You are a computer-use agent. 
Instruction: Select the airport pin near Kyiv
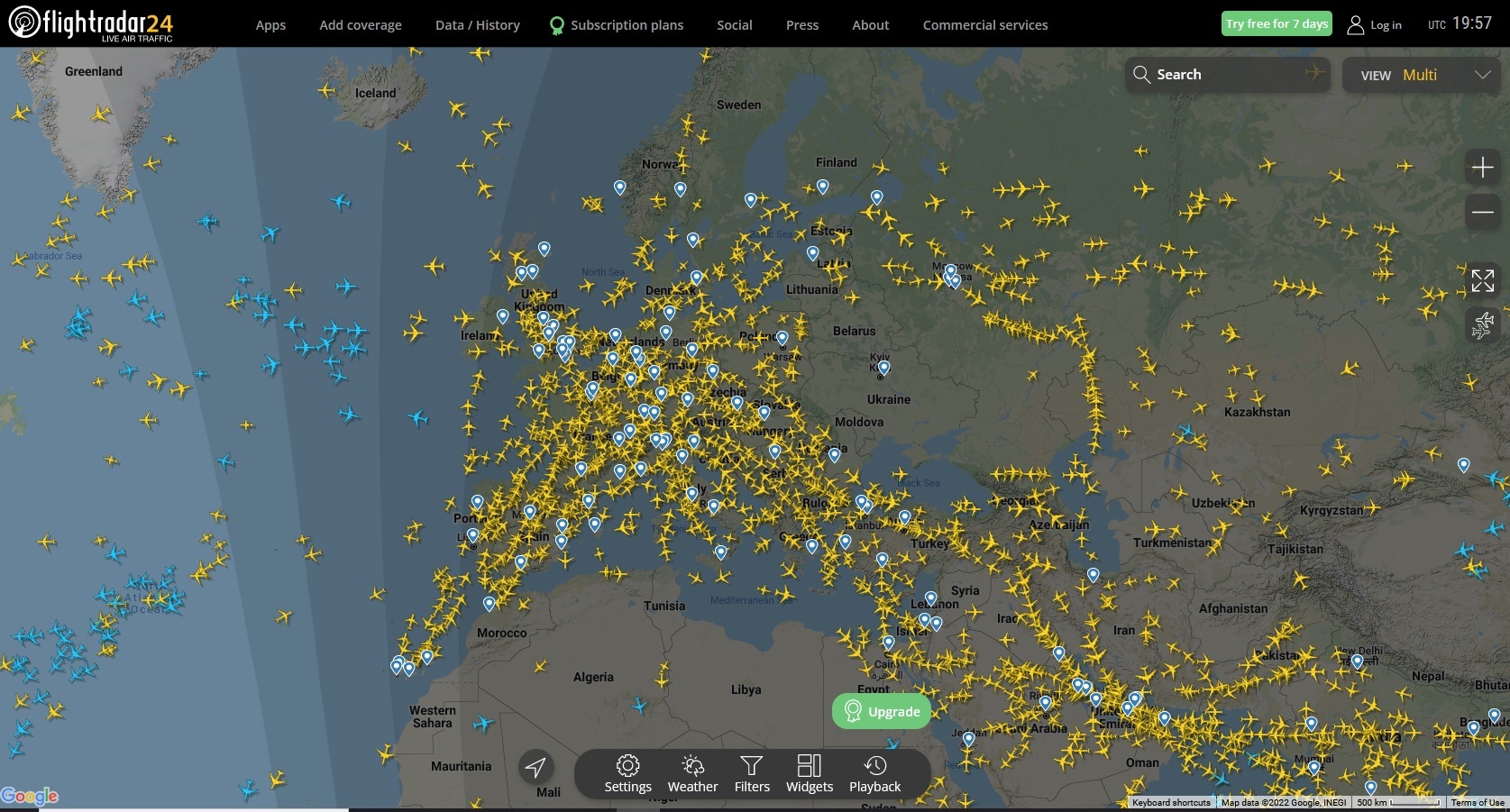pos(883,368)
